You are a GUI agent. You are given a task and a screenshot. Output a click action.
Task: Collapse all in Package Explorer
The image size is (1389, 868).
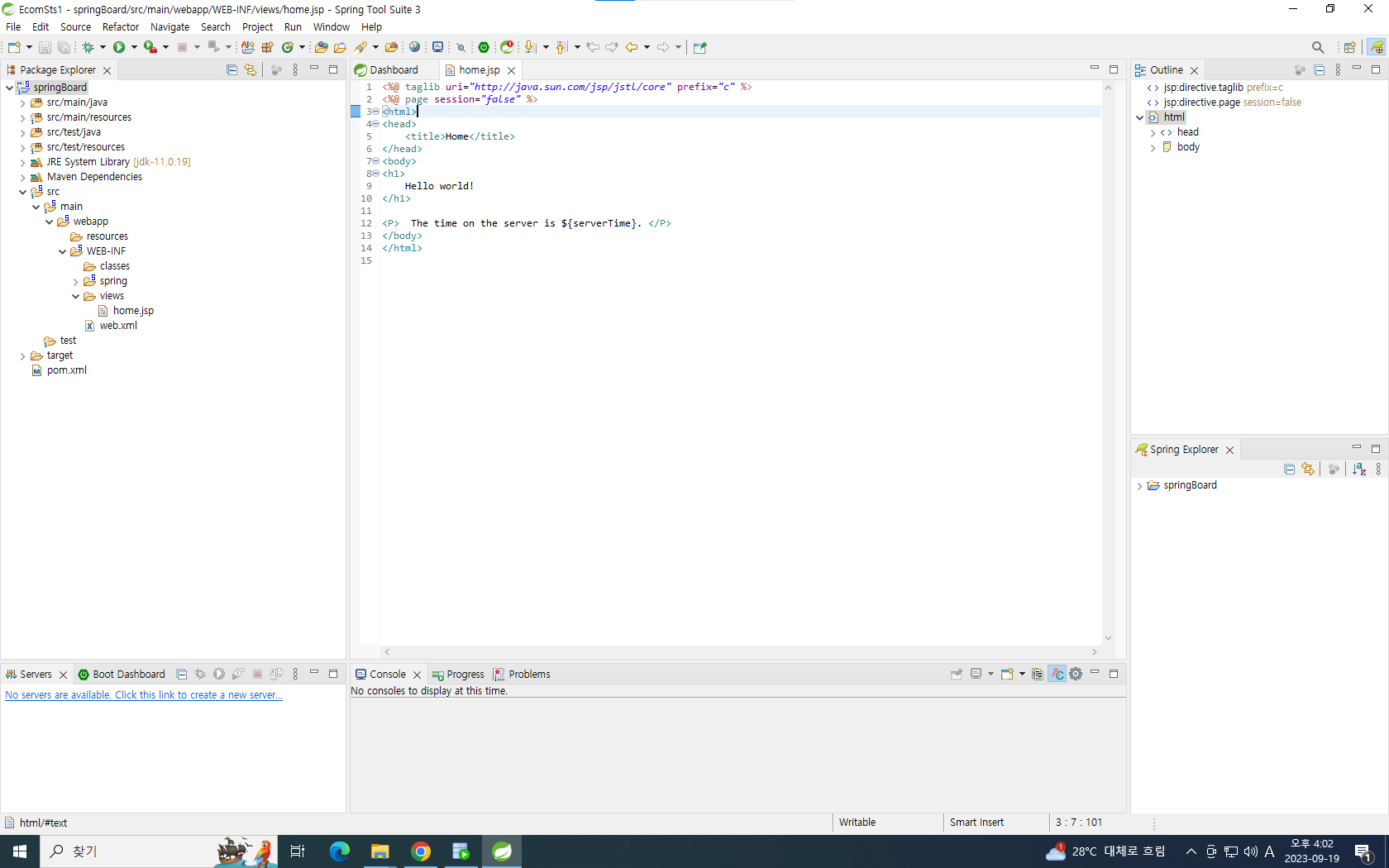tap(231, 70)
